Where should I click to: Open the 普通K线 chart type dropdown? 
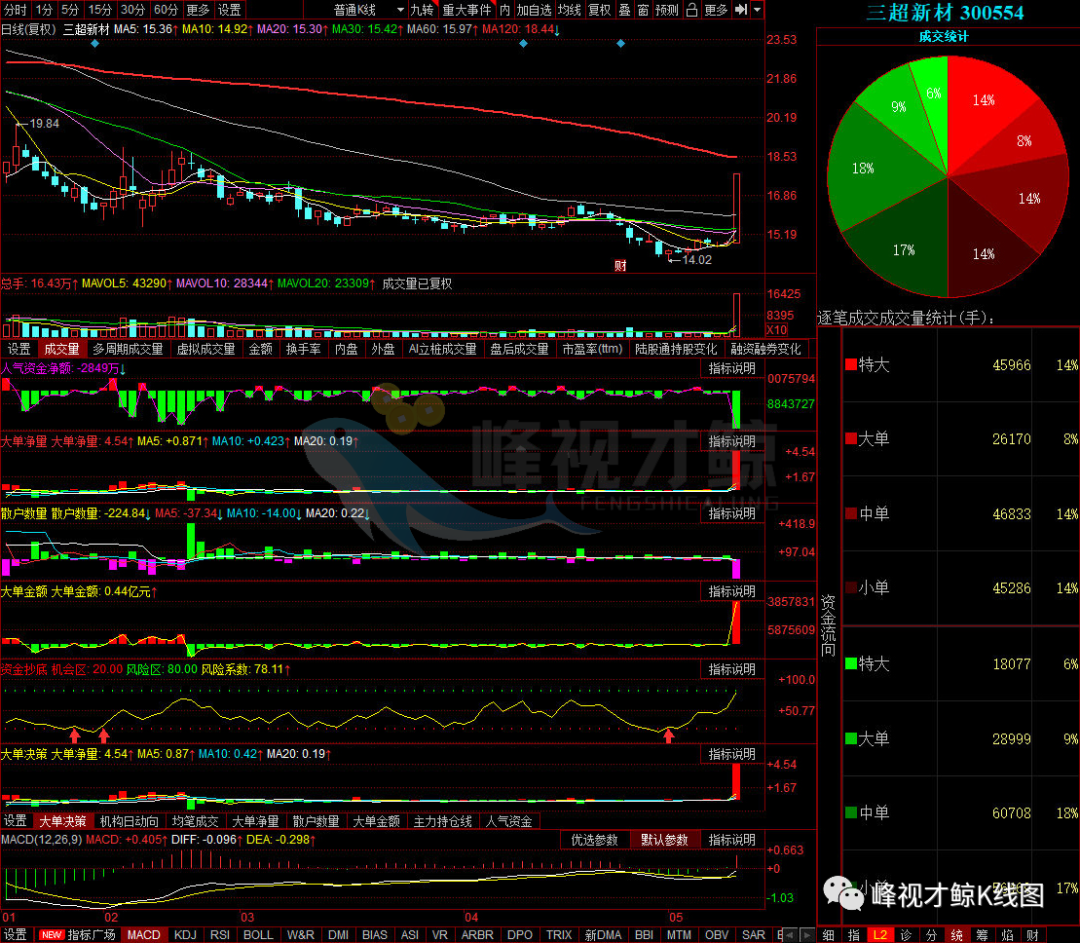(367, 10)
